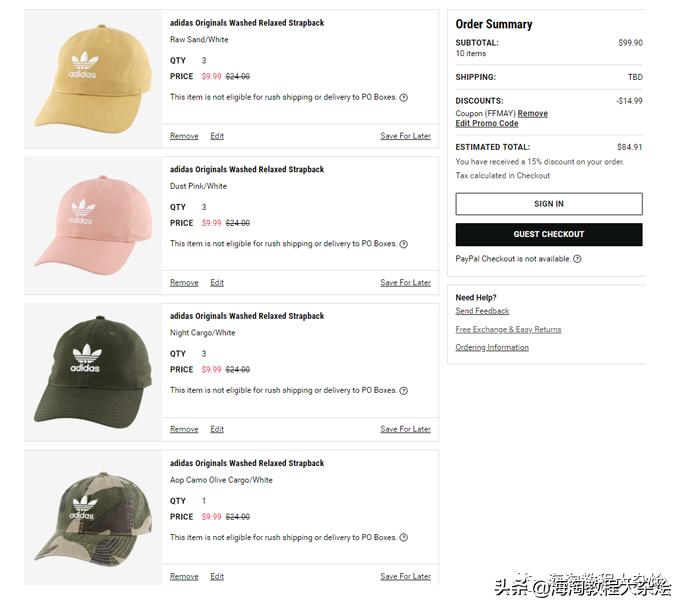Image resolution: width=687 pixels, height=612 pixels.
Task: Open Send Feedback link
Action: [482, 311]
